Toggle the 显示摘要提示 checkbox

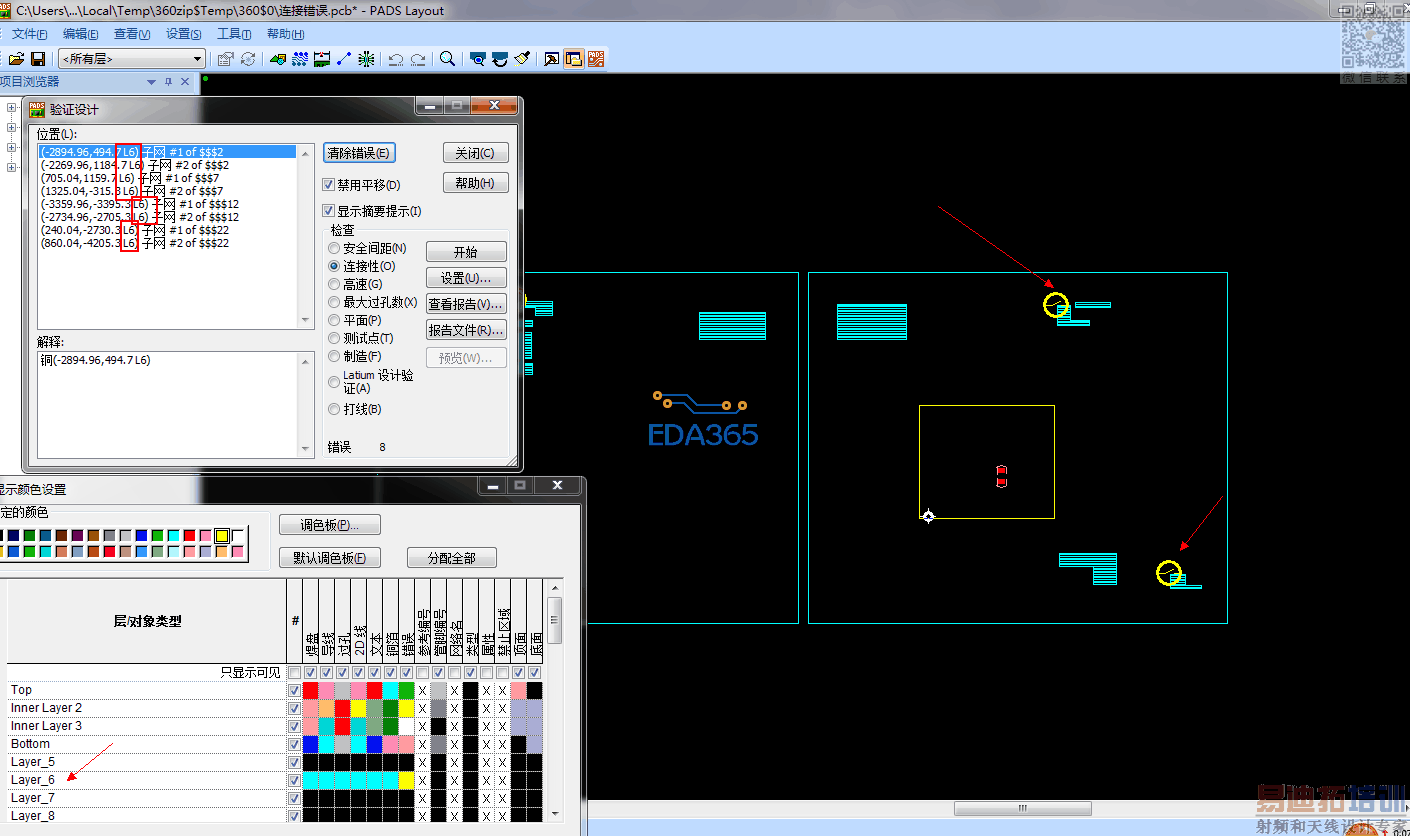point(328,211)
